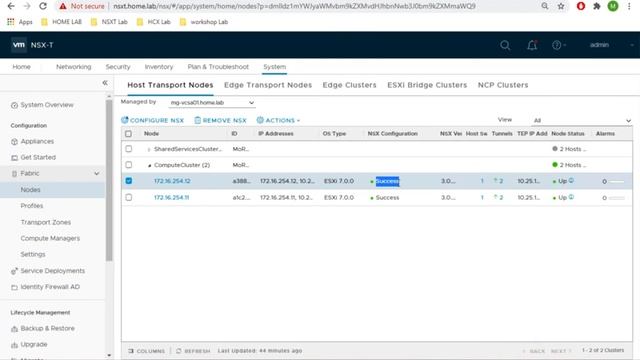
Task: Open the red Opera extension icon
Action: [x=580, y=6]
